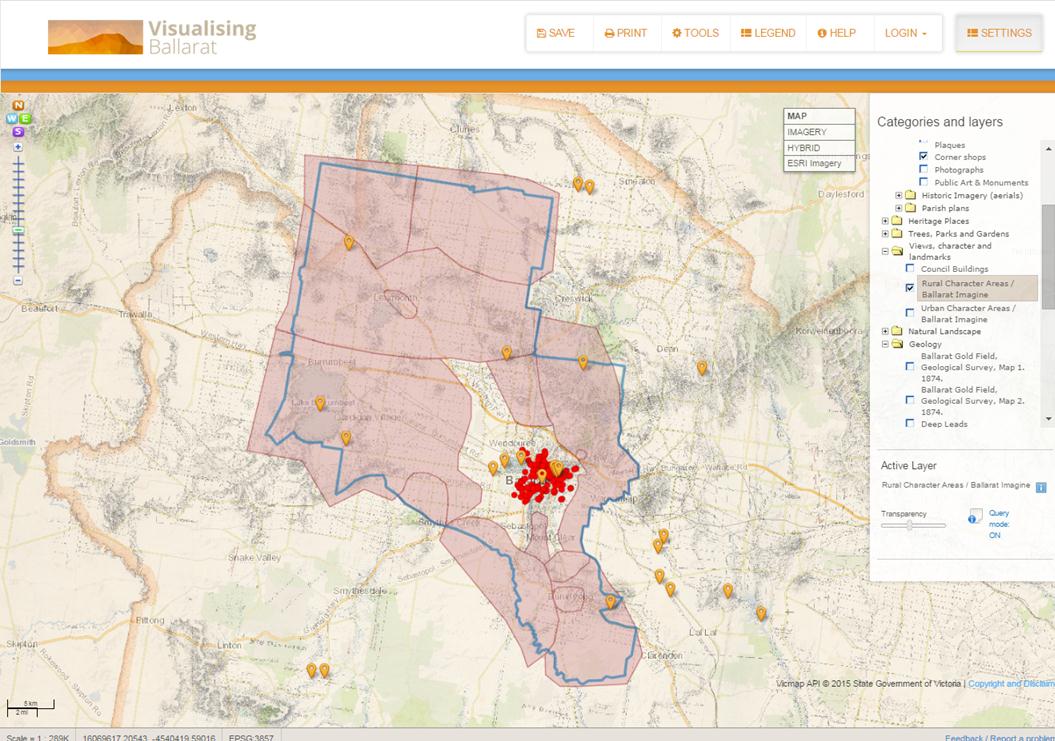Image resolution: width=1055 pixels, height=741 pixels.
Task: Click the Query mode icon
Action: (975, 517)
